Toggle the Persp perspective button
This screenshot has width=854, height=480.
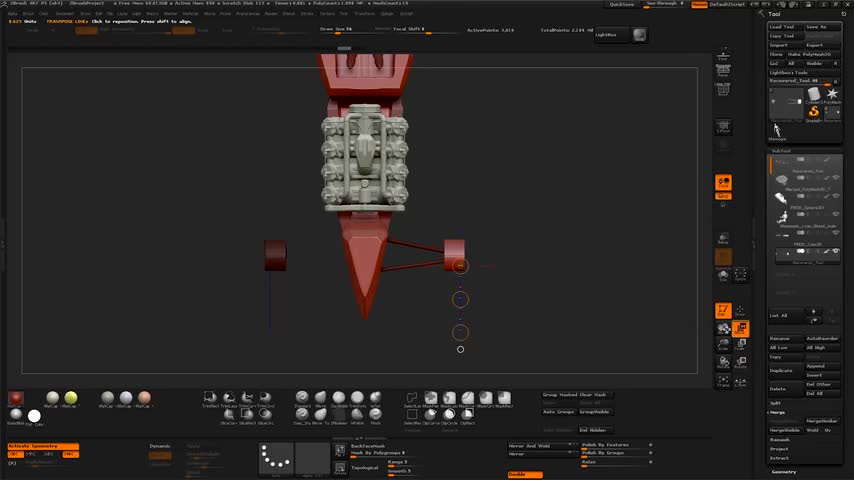(723, 70)
